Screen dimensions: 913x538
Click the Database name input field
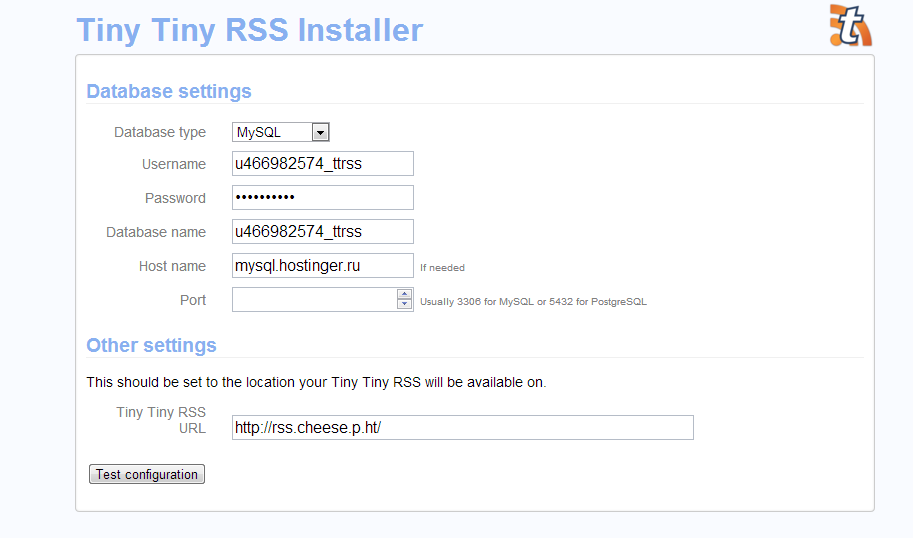(323, 232)
